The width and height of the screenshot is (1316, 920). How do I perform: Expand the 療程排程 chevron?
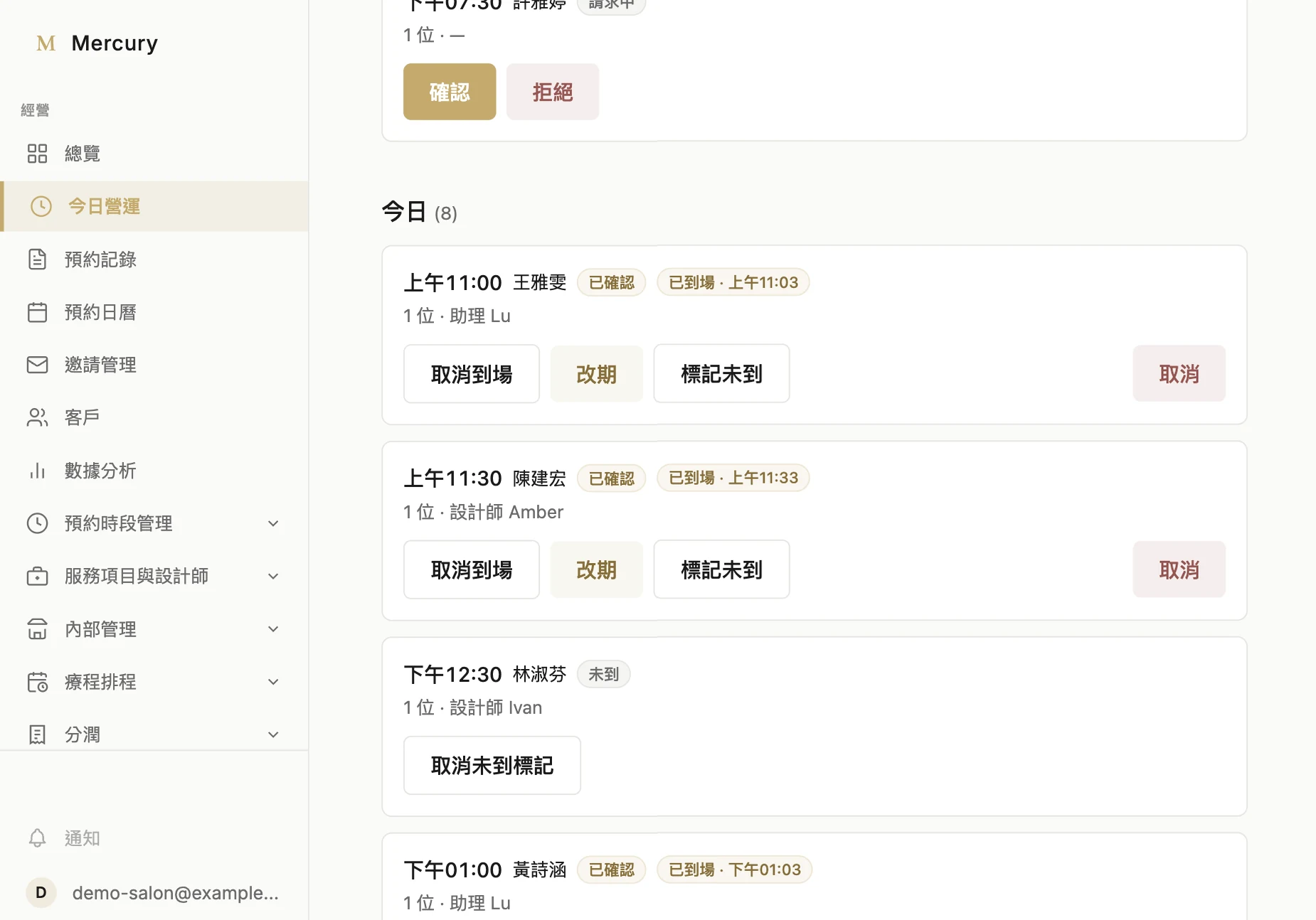click(x=273, y=682)
